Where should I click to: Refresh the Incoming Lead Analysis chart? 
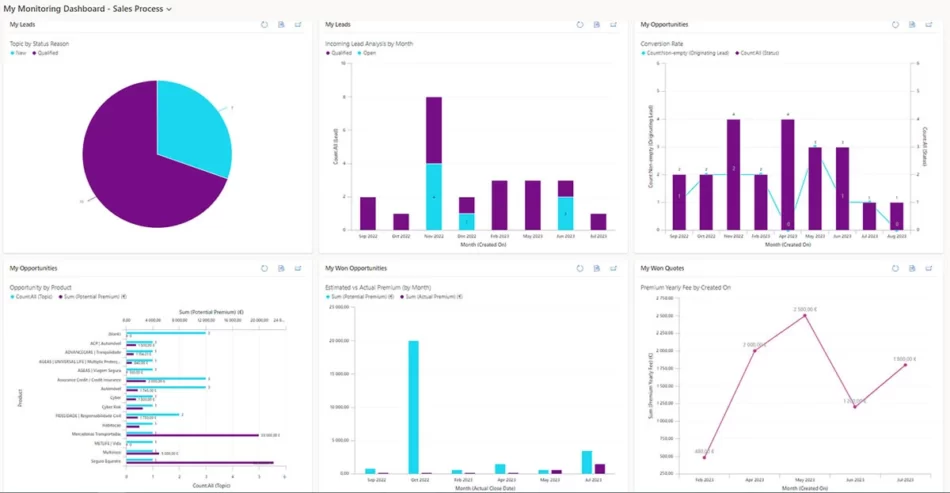(580, 24)
